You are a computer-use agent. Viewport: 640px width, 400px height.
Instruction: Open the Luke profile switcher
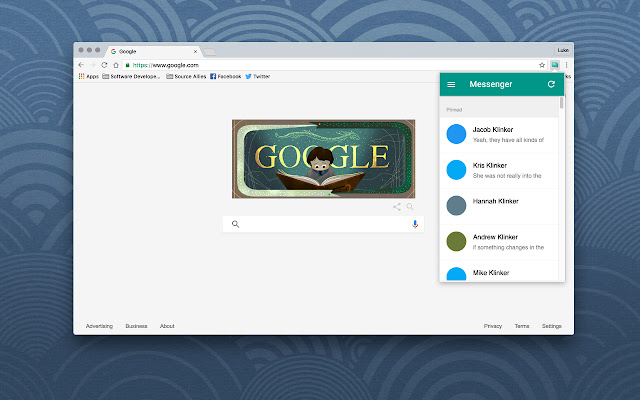[x=561, y=50]
